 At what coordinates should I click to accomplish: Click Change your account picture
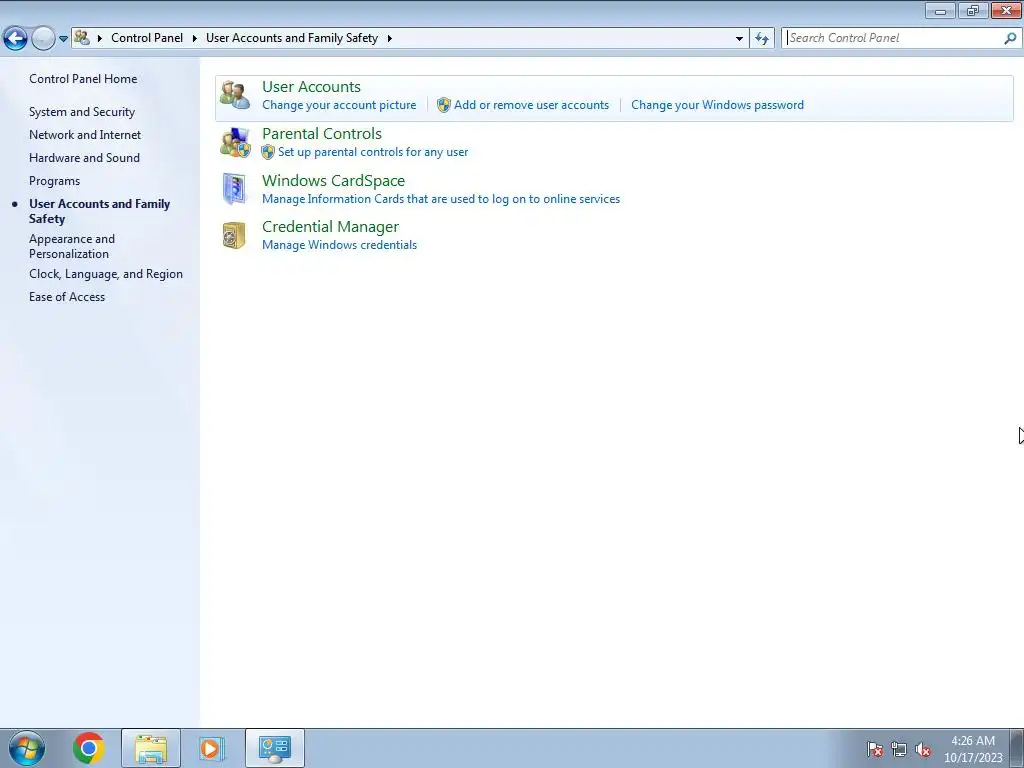click(x=339, y=105)
